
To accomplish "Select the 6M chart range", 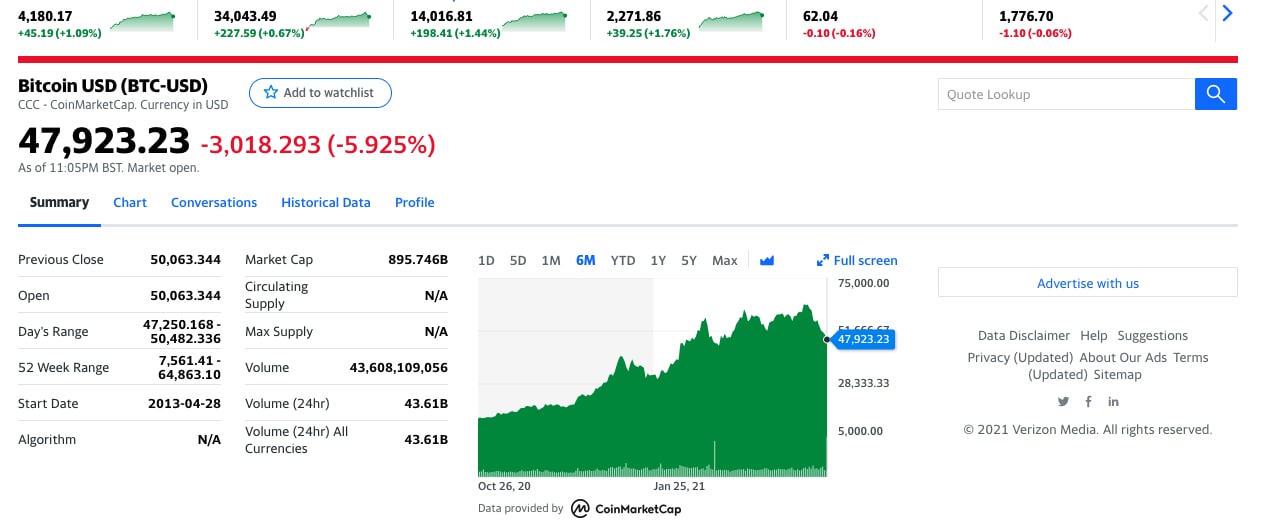I will pos(586,260).
